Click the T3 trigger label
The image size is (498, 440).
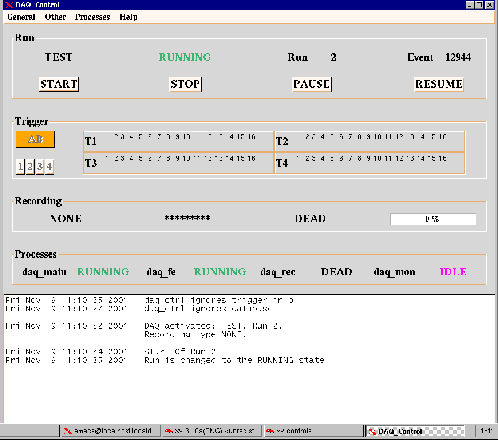point(91,163)
